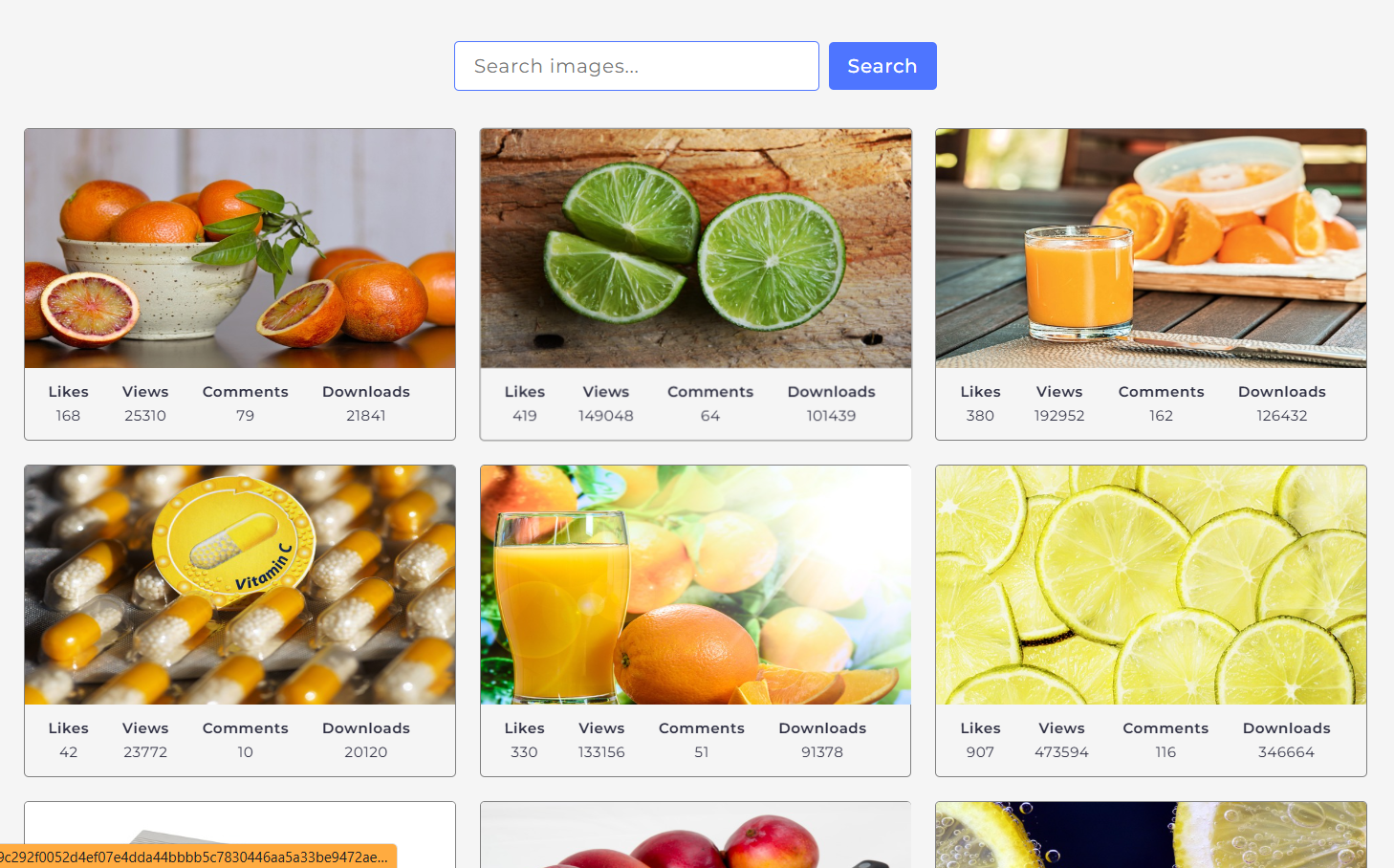Click the views count 192952

(x=1059, y=416)
